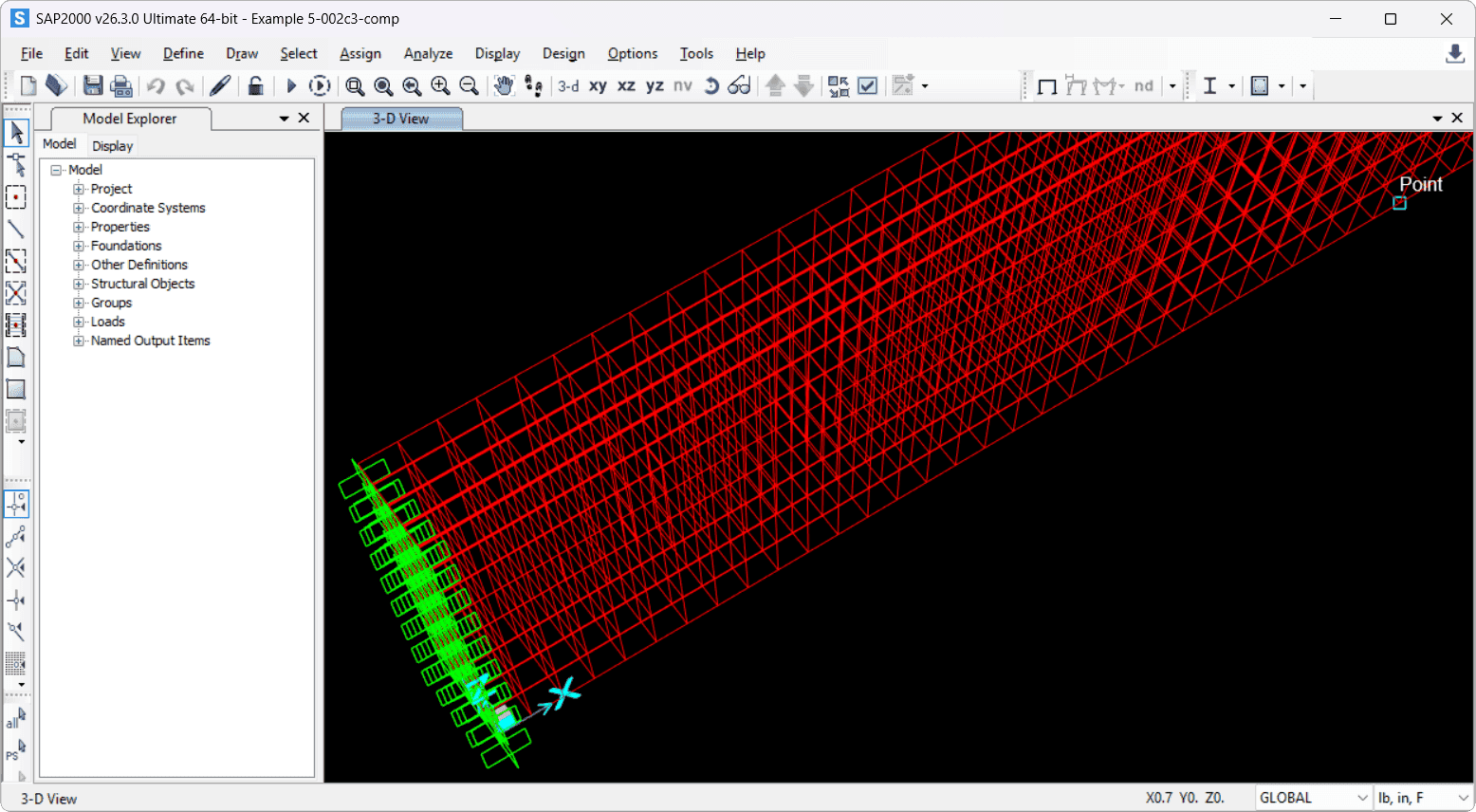Open the Analyze menu
Screen dimensions: 1476x812
[x=428, y=54]
